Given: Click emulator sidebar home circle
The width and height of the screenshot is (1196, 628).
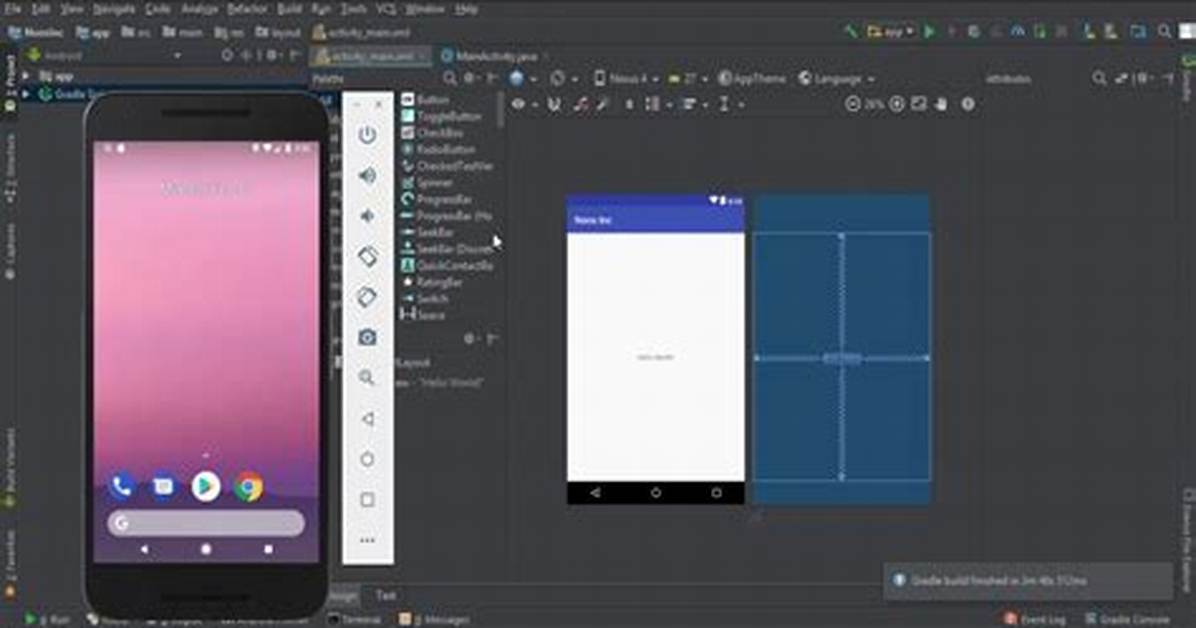Looking at the screenshot, I should [368, 459].
